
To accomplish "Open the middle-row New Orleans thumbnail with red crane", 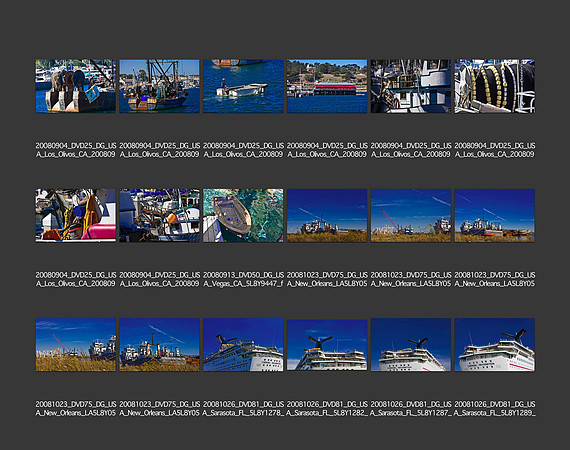I will pyautogui.click(x=411, y=215).
